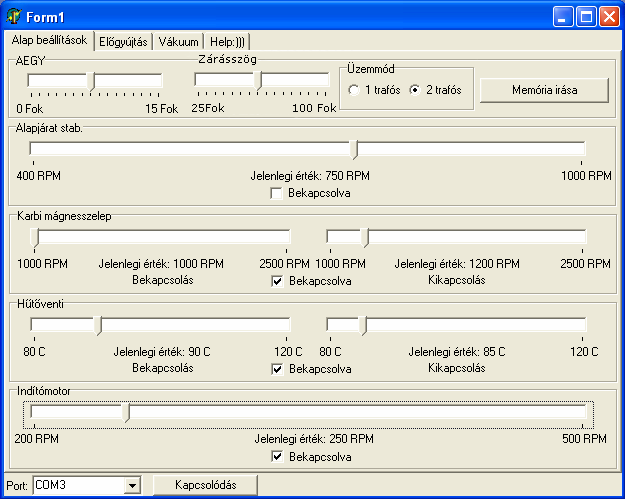Open the Vákuum tab

coord(178,42)
